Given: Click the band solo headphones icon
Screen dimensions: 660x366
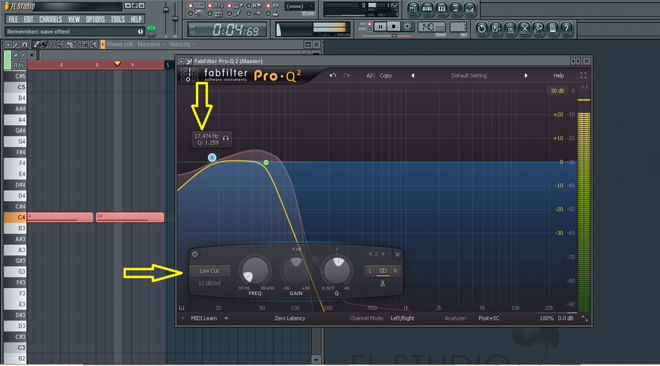Looking at the screenshot, I should (x=226, y=138).
